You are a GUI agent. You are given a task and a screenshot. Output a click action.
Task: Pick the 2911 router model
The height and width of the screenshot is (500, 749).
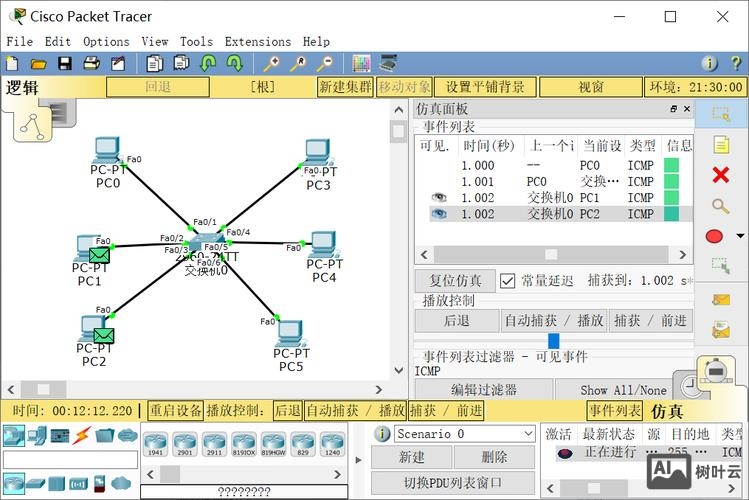214,443
